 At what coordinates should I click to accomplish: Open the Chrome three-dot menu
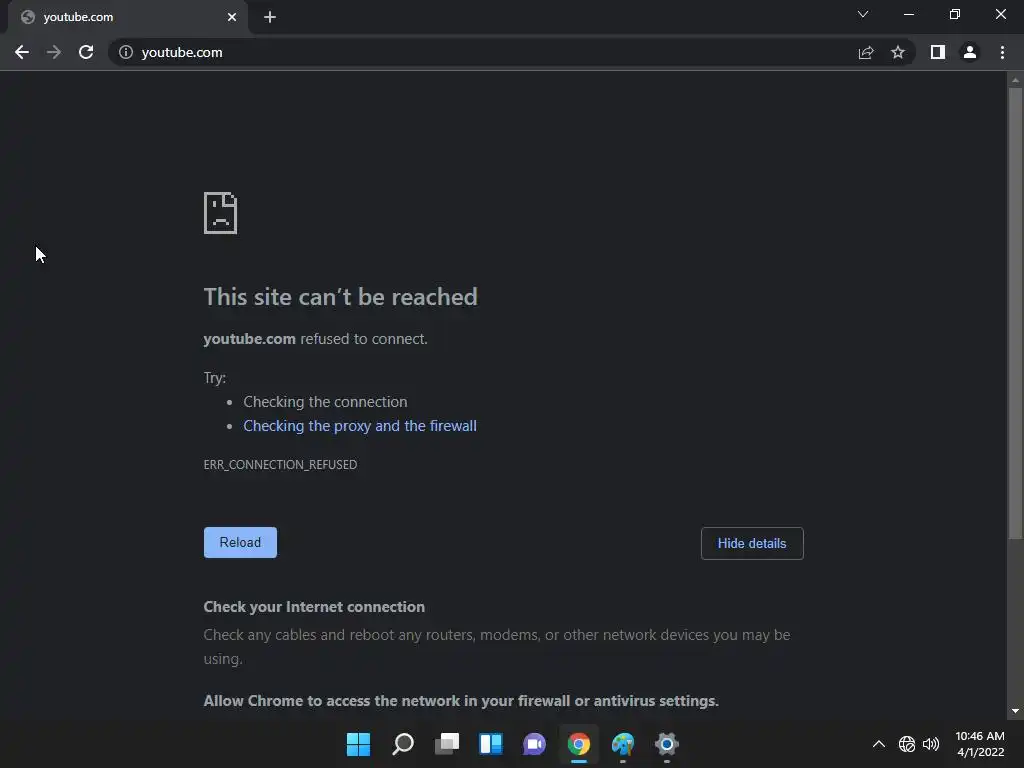[1002, 52]
